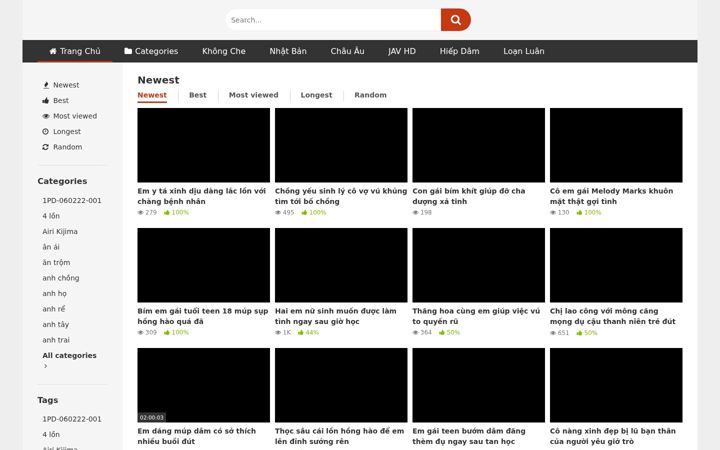720x450 pixels.
Task: Open the Nhật Bản navigation item
Action: click(288, 51)
